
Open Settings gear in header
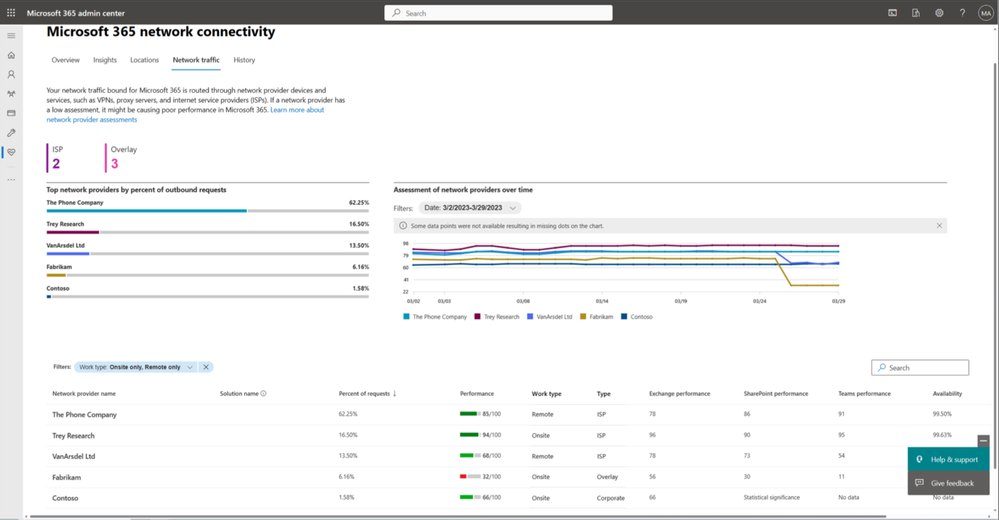coord(939,13)
